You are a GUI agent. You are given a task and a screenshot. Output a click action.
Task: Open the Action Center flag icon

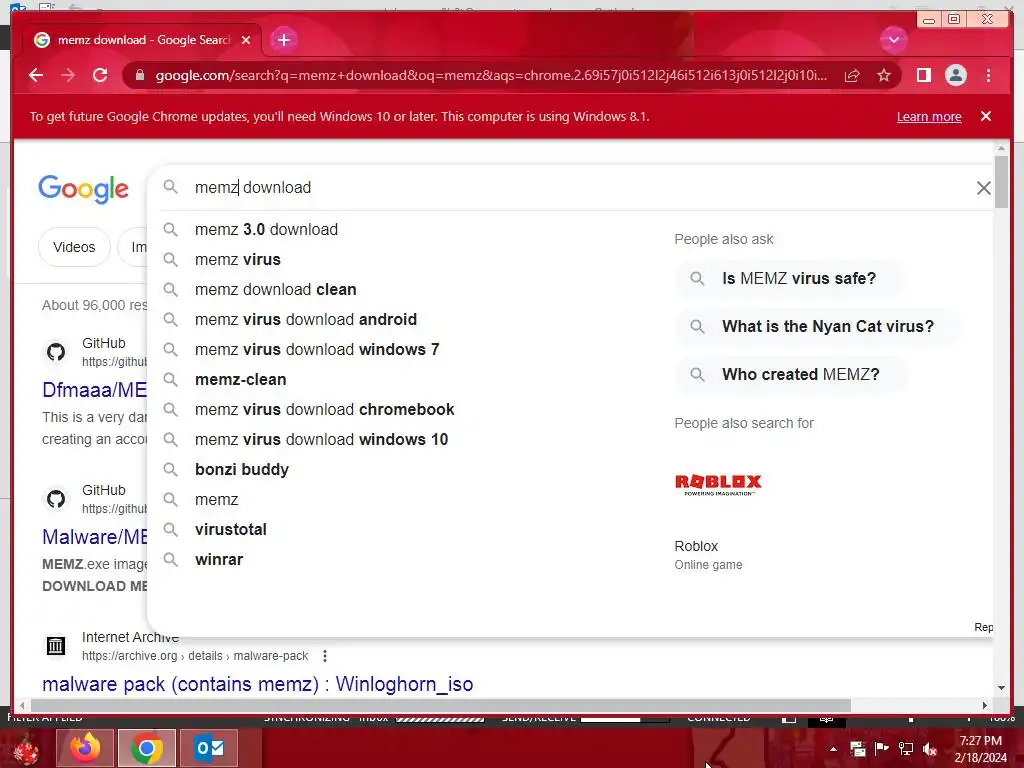882,749
